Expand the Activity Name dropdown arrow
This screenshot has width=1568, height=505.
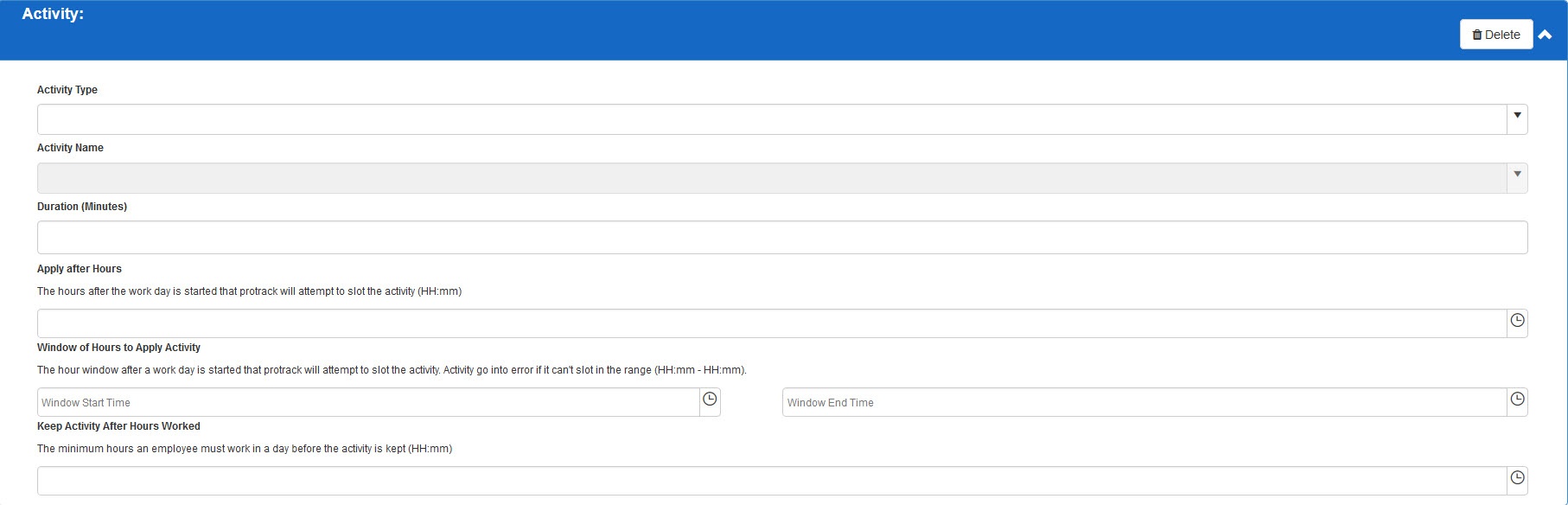(1517, 175)
